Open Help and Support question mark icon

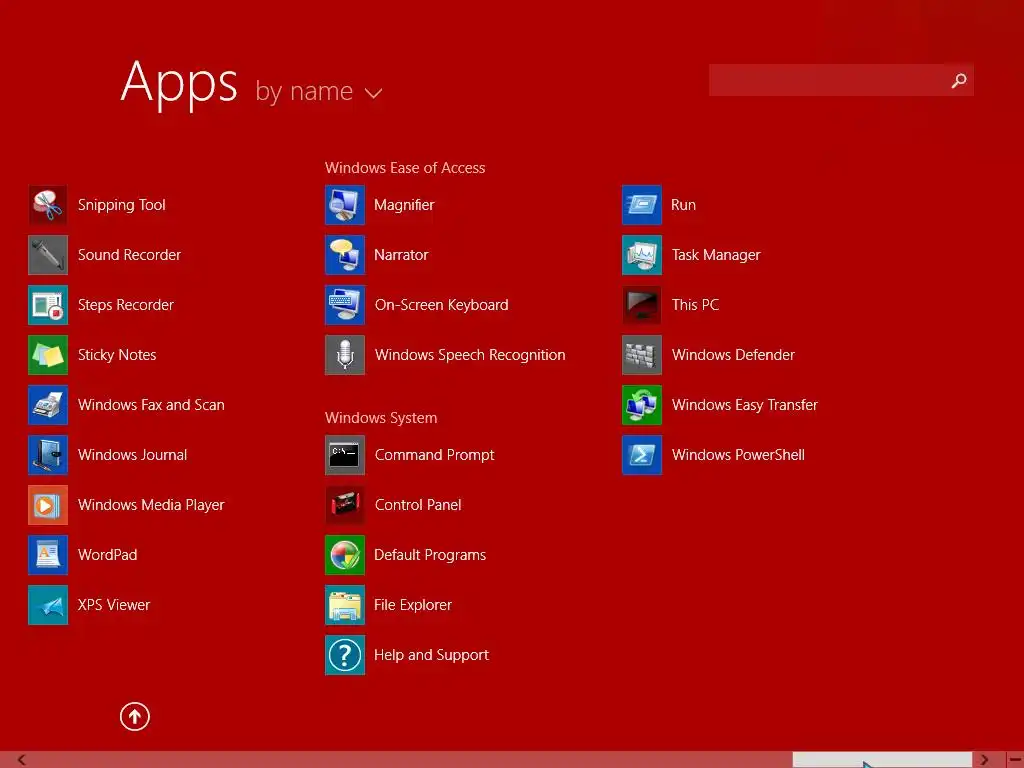(x=345, y=655)
